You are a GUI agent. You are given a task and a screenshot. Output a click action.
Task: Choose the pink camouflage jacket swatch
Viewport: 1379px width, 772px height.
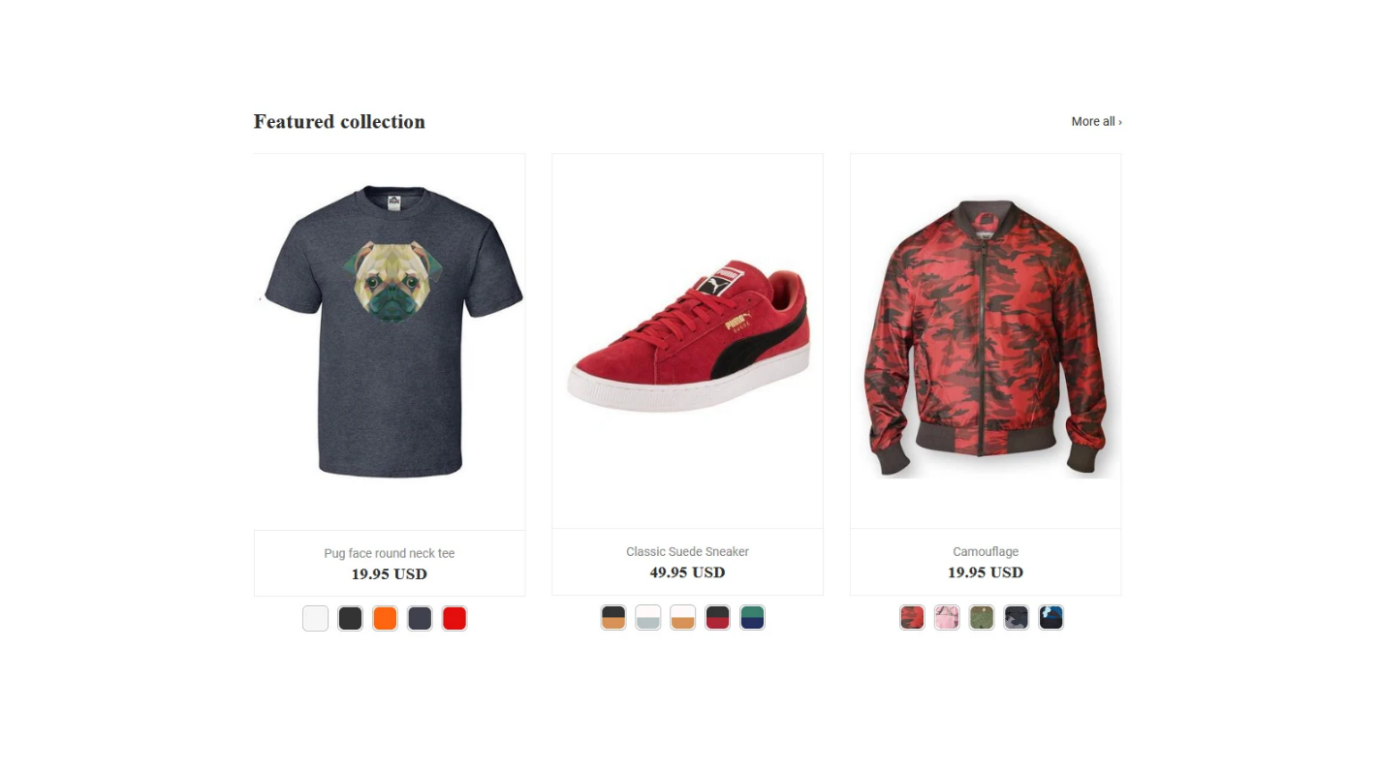(x=946, y=618)
